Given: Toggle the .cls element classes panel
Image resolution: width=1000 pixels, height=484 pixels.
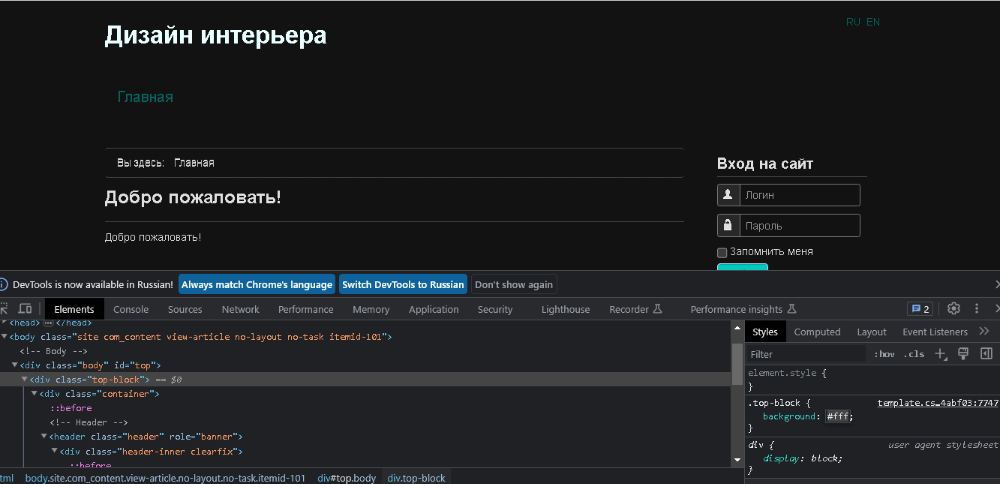Looking at the screenshot, I should tap(914, 354).
